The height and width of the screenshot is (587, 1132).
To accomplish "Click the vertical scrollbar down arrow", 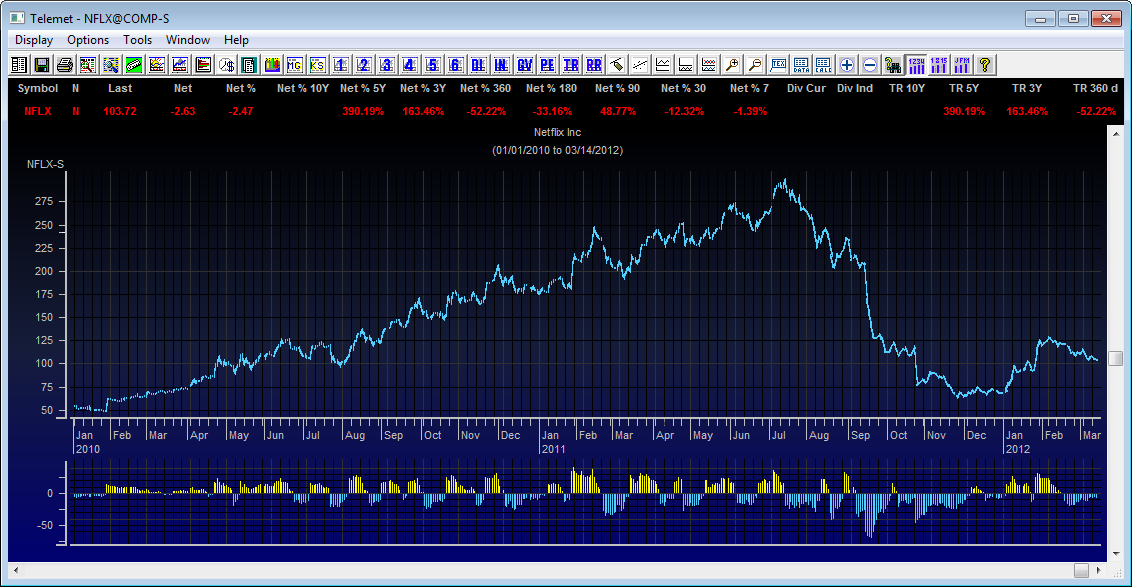I will point(1115,554).
